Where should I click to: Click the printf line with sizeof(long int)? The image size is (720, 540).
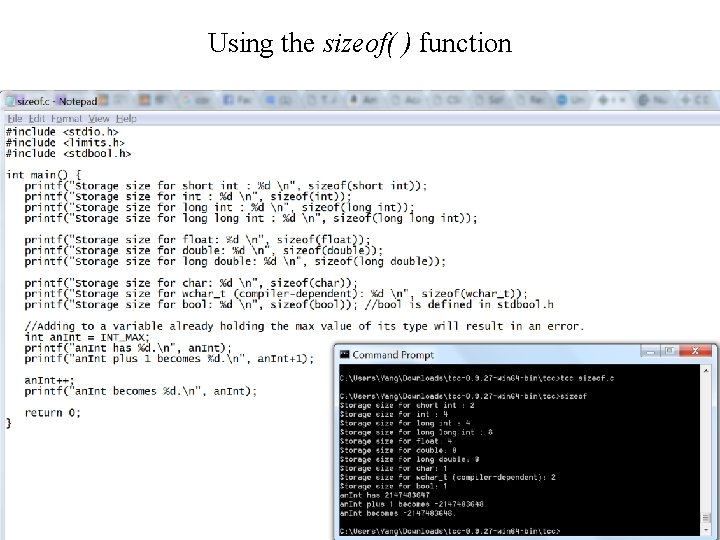click(x=219, y=208)
